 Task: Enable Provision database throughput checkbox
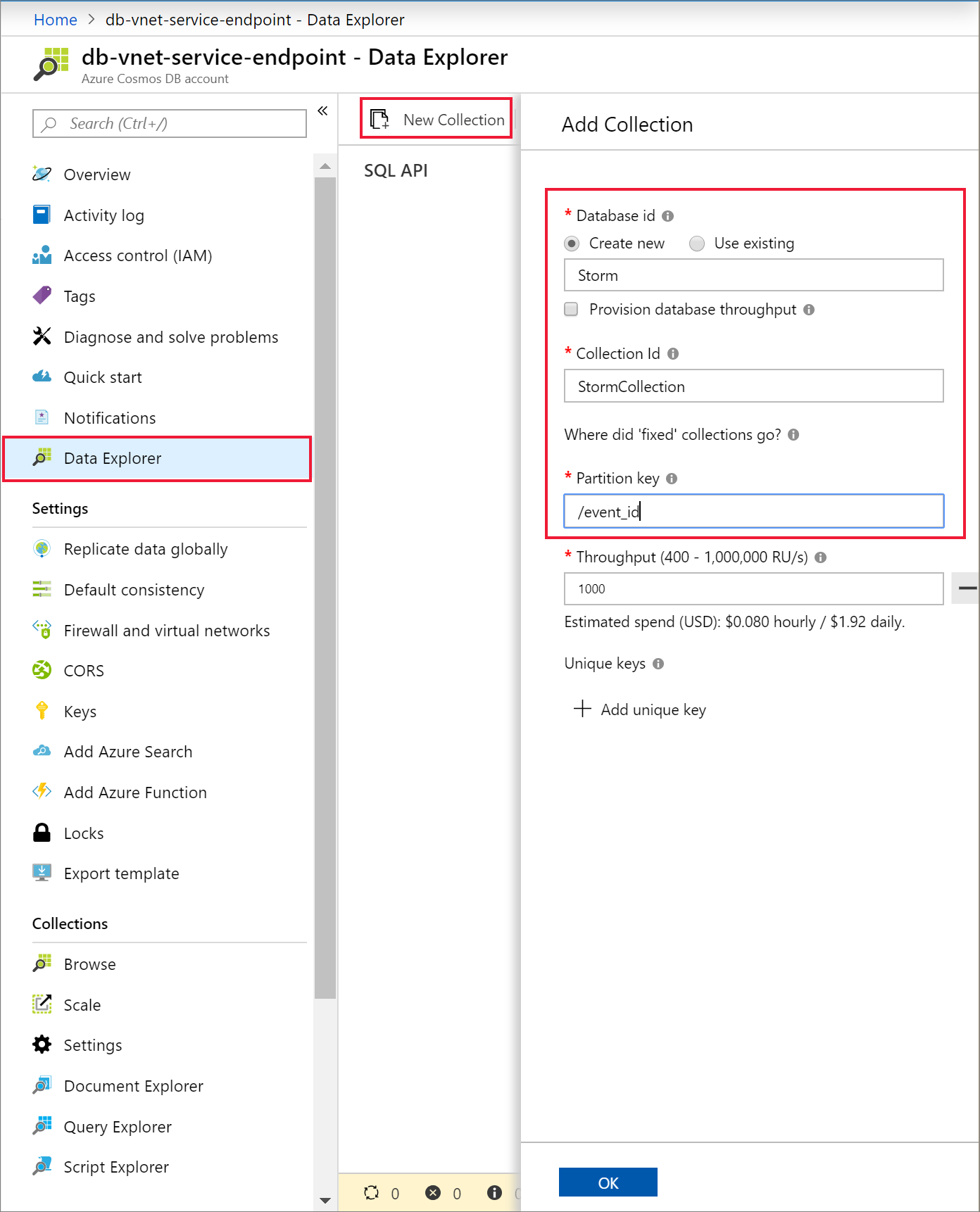pos(572,309)
